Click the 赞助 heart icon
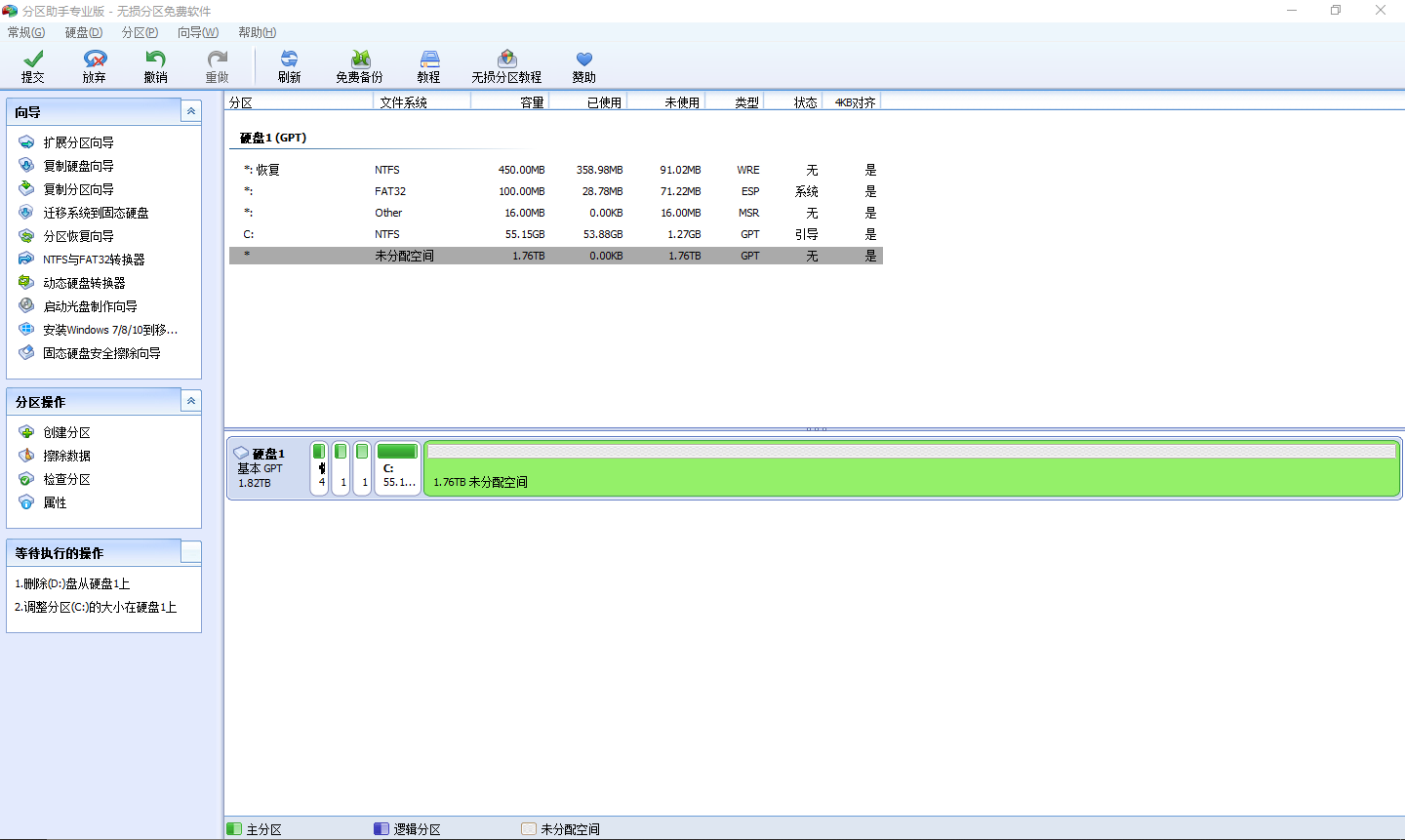 [583, 60]
